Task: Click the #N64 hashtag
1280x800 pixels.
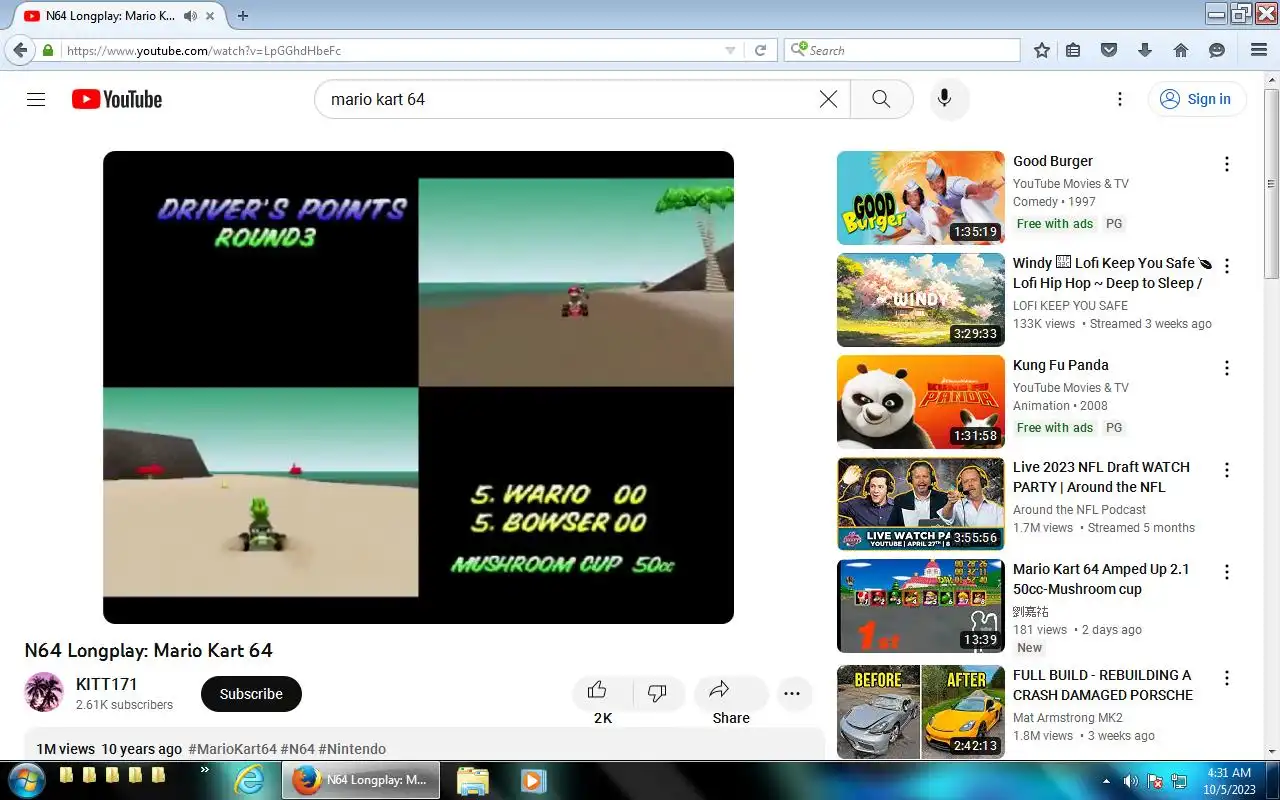Action: tap(297, 749)
